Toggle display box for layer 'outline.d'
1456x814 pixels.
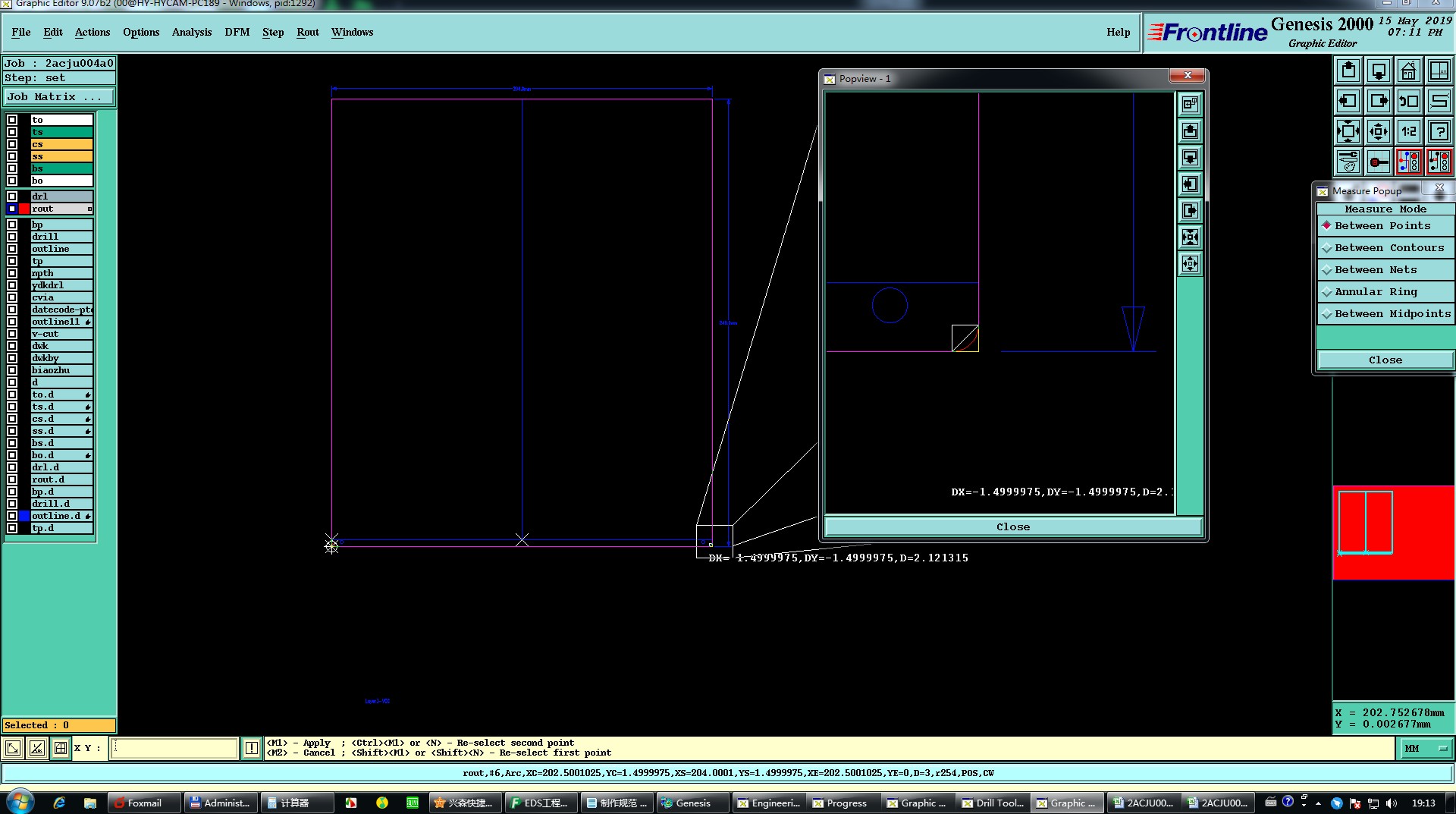click(x=12, y=516)
